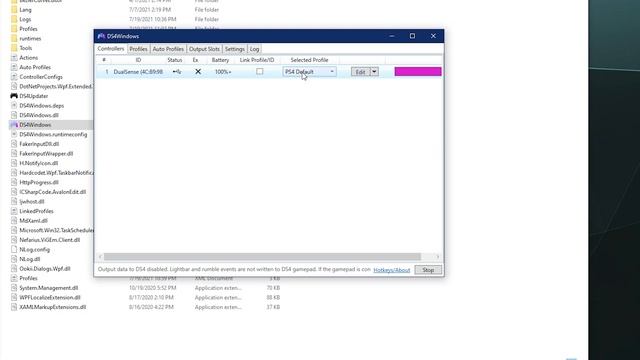Click the System.Management.dll file icon

pos(14,288)
